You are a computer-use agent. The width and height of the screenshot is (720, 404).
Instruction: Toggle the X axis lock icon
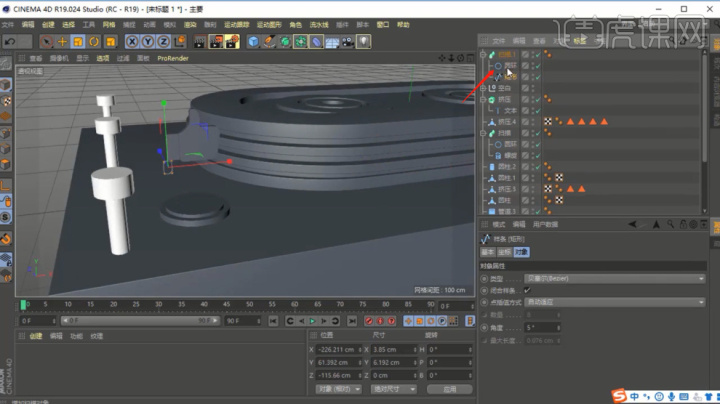[133, 41]
